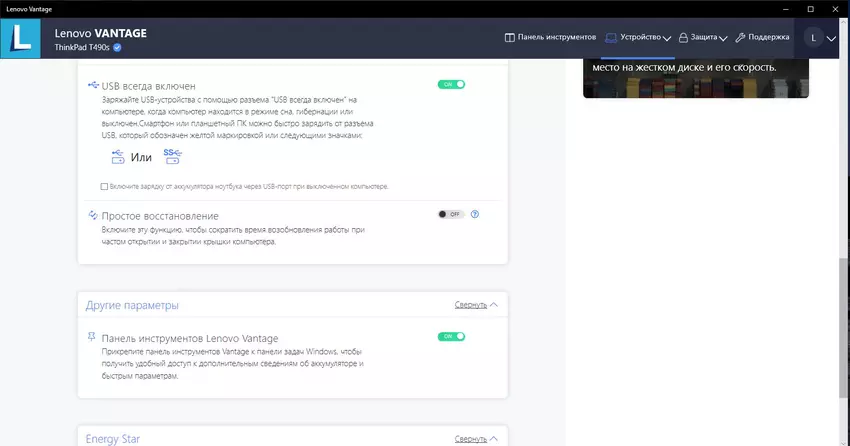The width and height of the screenshot is (850, 446).
Task: Click the verified badge beside ThinkPad T490s
Action: [118, 47]
